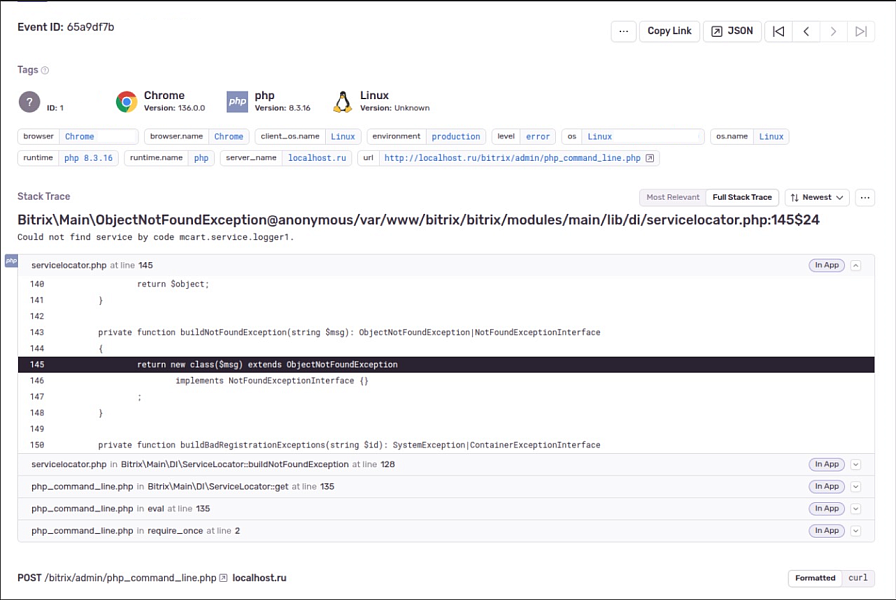This screenshot has height=600, width=896.
Task: Open the event ellipsis actions menu
Action: [623, 31]
